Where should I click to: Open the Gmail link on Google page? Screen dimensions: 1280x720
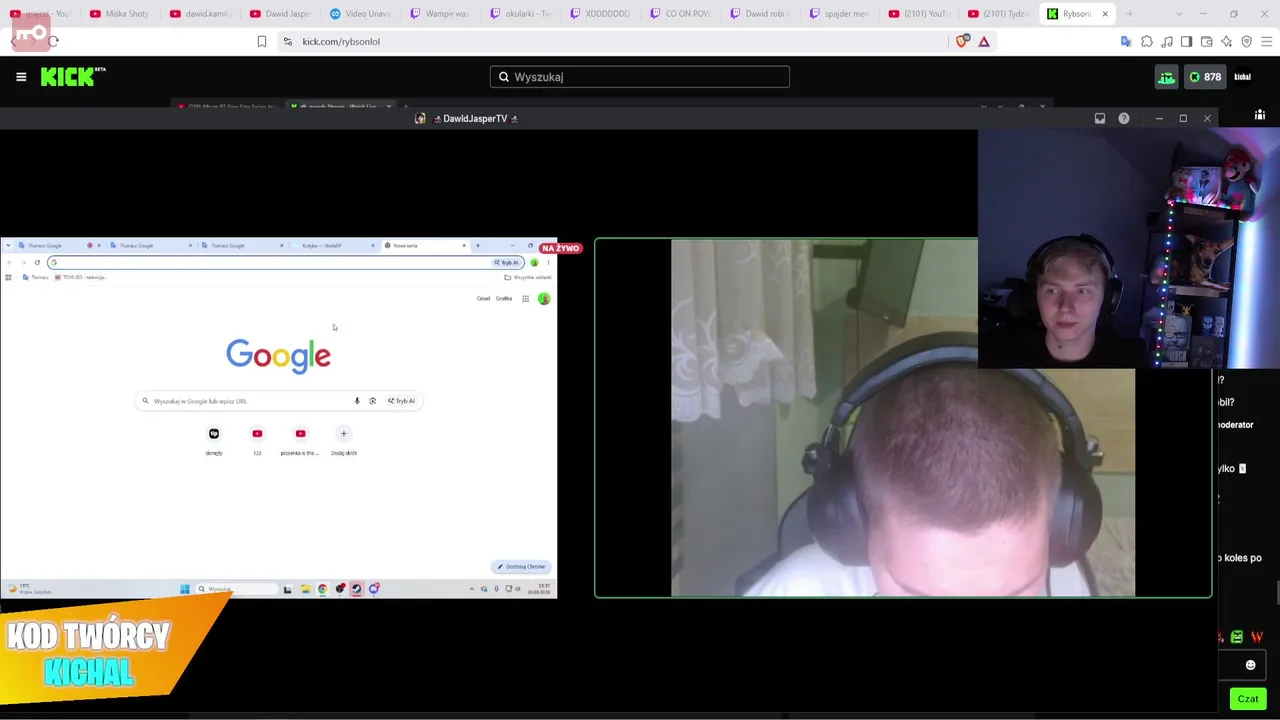pyautogui.click(x=483, y=299)
